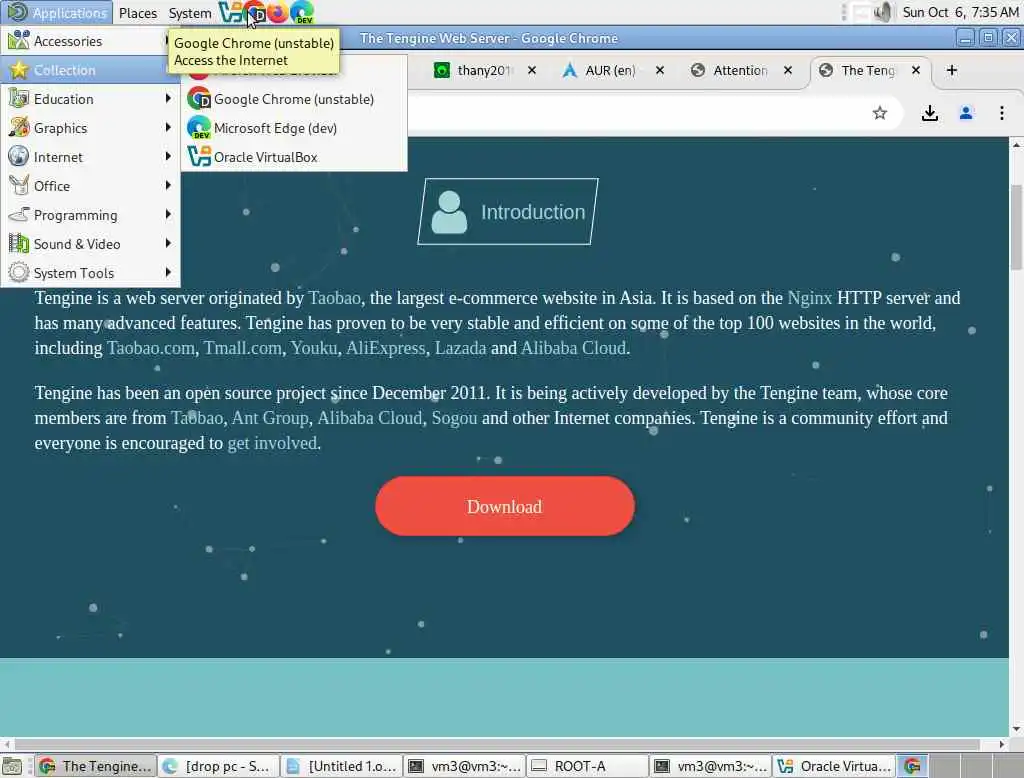The width and height of the screenshot is (1024, 778).
Task: Close the Attention tab
Action: pos(788,70)
